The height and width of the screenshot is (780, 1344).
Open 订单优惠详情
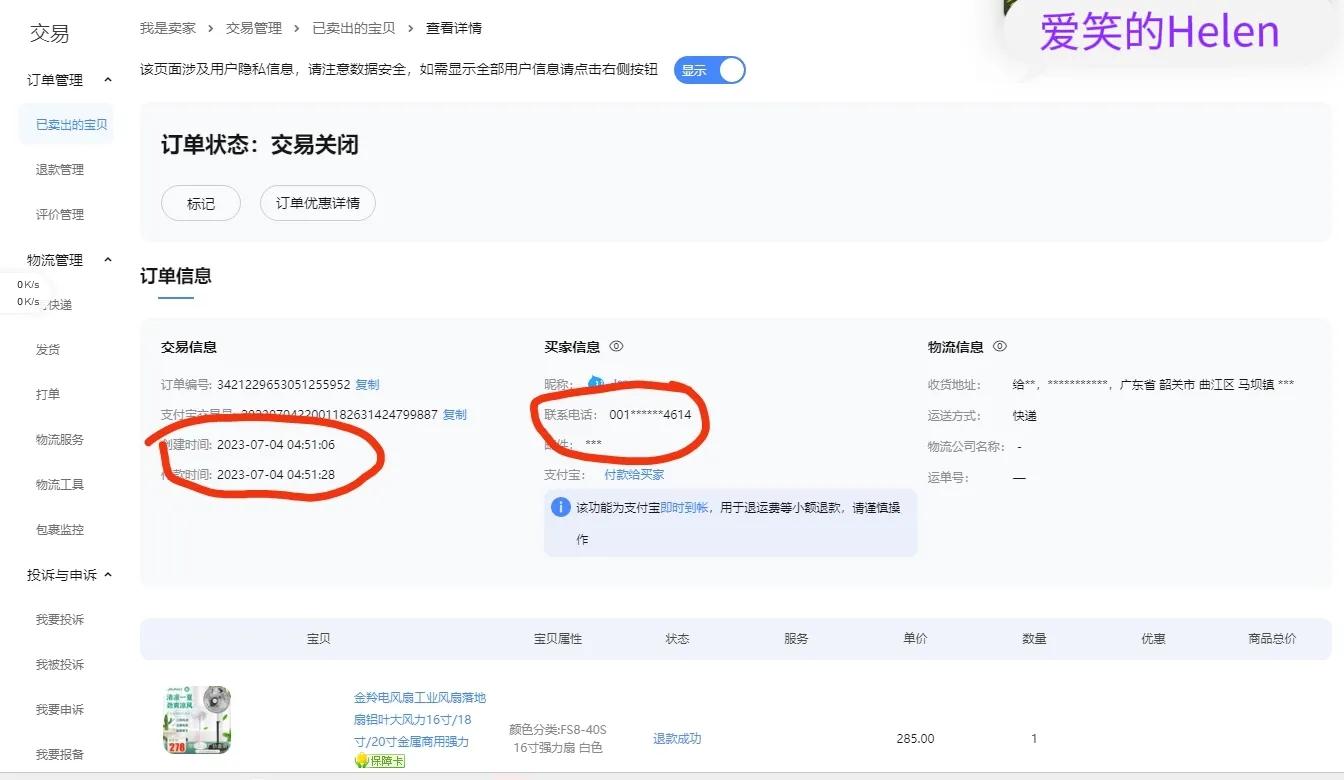click(x=317, y=203)
